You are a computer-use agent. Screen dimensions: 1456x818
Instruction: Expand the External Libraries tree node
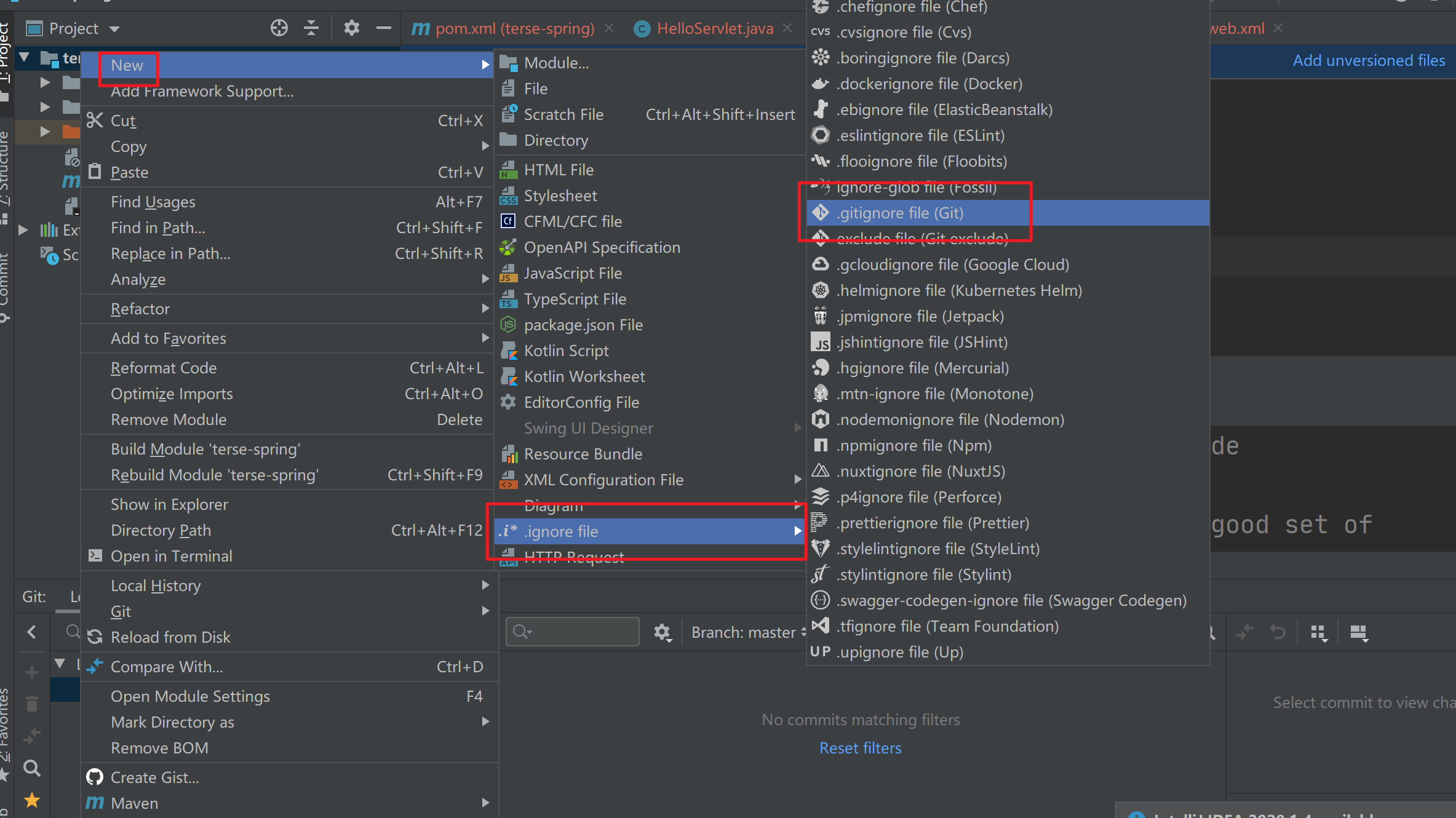click(23, 230)
